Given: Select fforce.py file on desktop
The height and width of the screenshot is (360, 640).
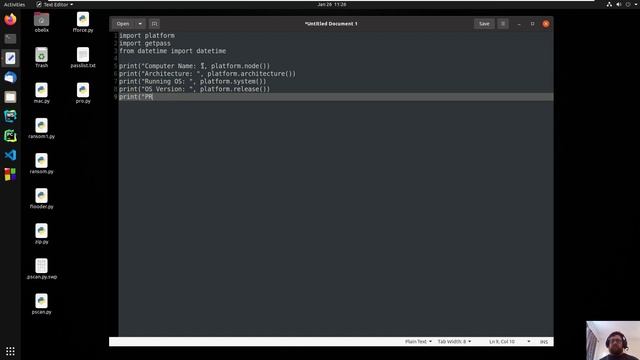Looking at the screenshot, I should click(83, 22).
